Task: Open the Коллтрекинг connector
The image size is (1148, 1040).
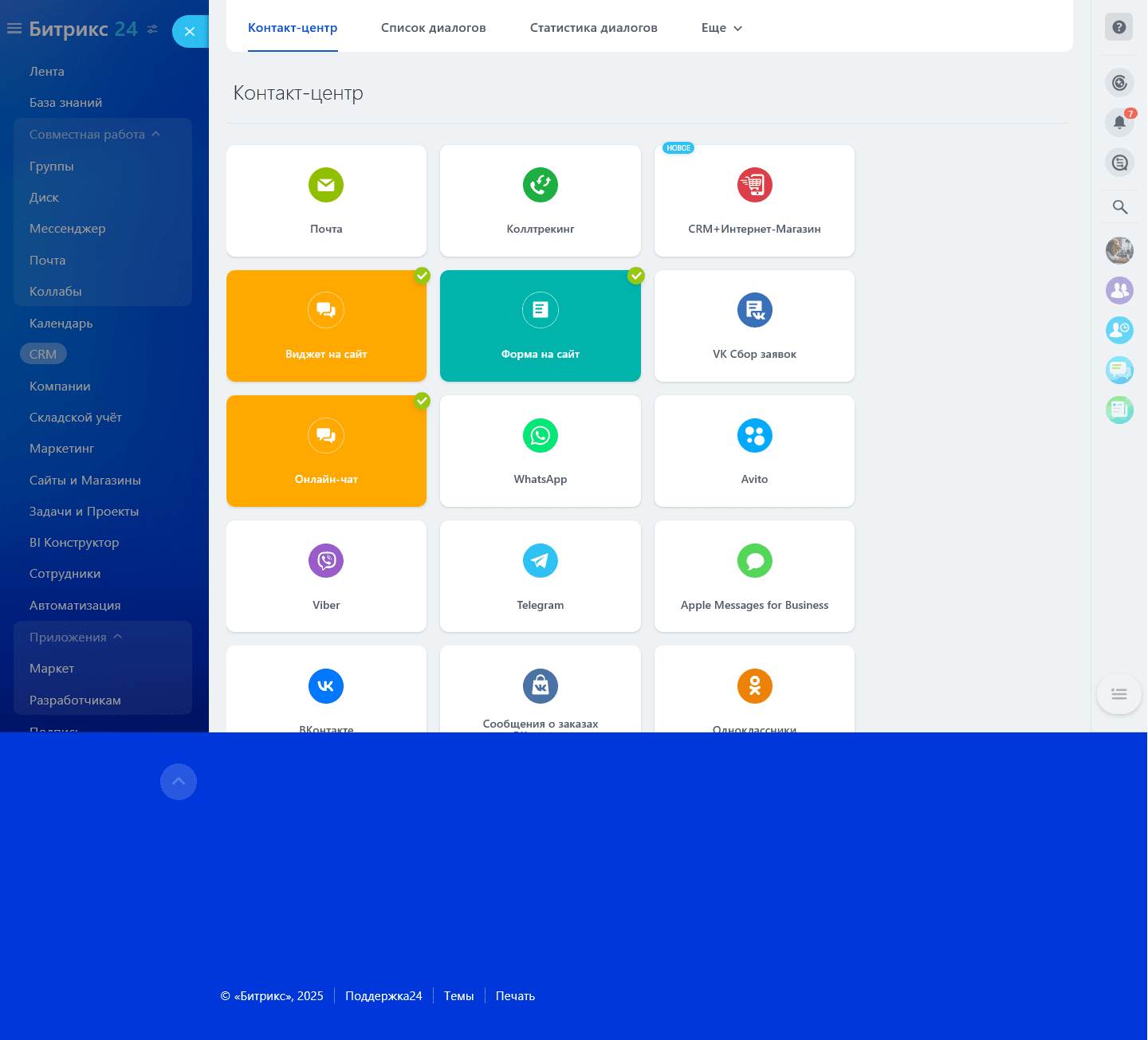Action: (x=540, y=201)
